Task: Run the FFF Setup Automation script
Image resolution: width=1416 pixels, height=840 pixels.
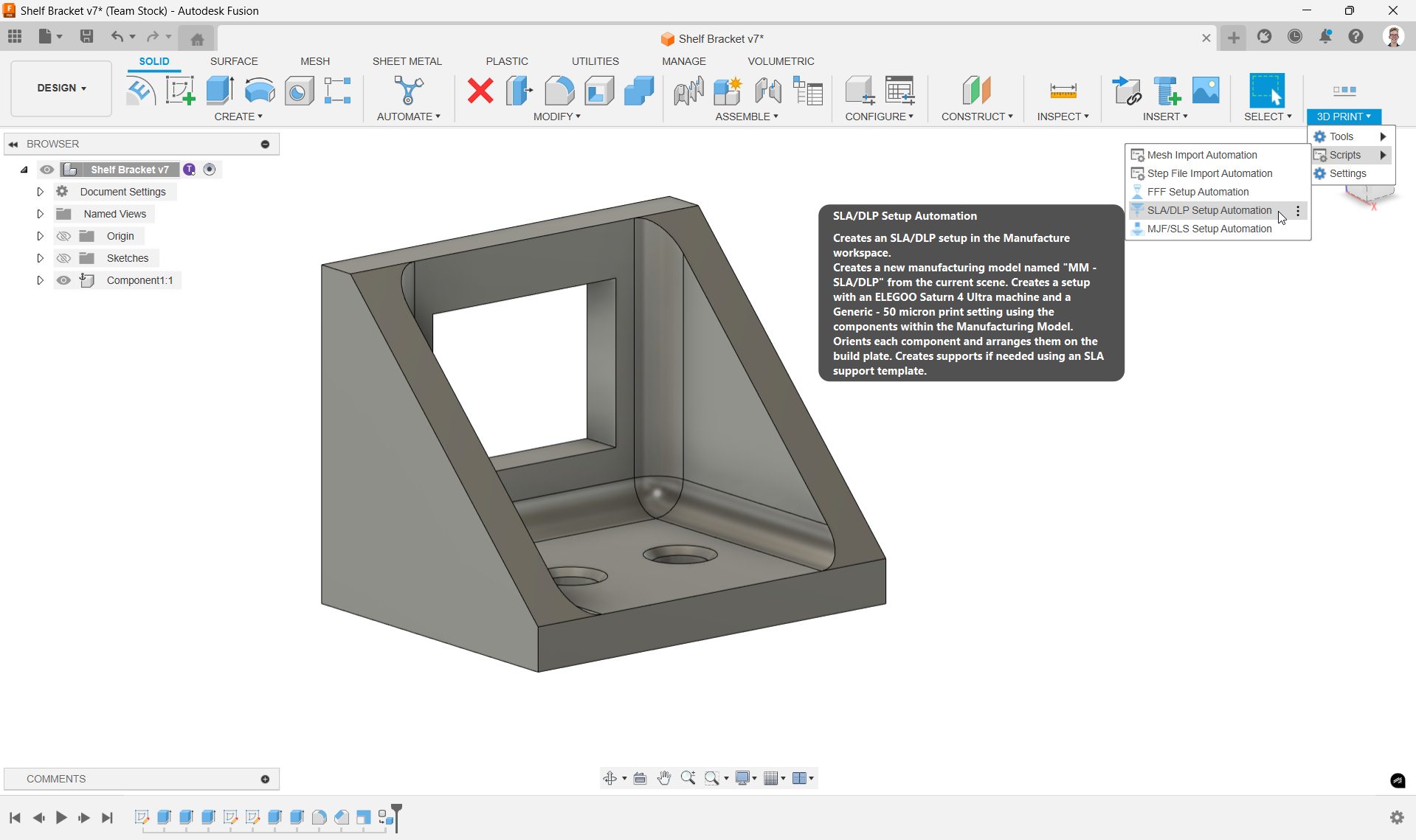Action: point(1198,191)
